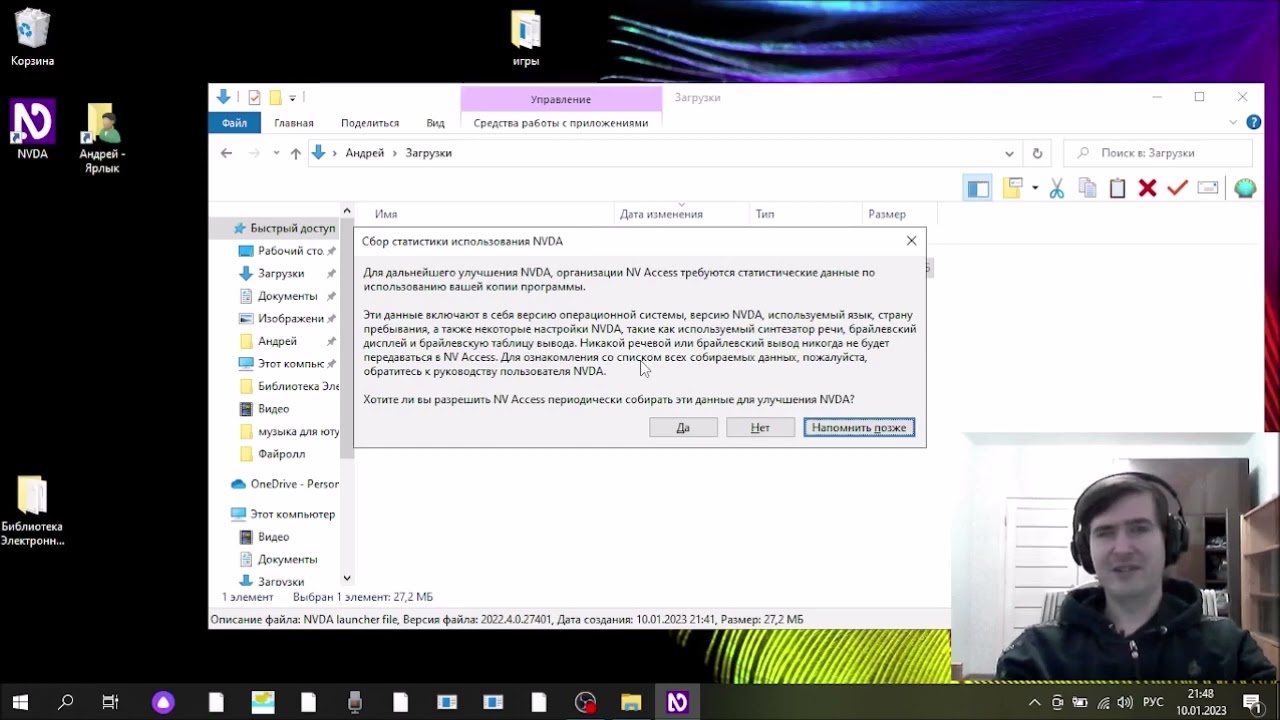Open Classic Shell settings shell icon
1280x720 pixels.
click(x=1245, y=188)
